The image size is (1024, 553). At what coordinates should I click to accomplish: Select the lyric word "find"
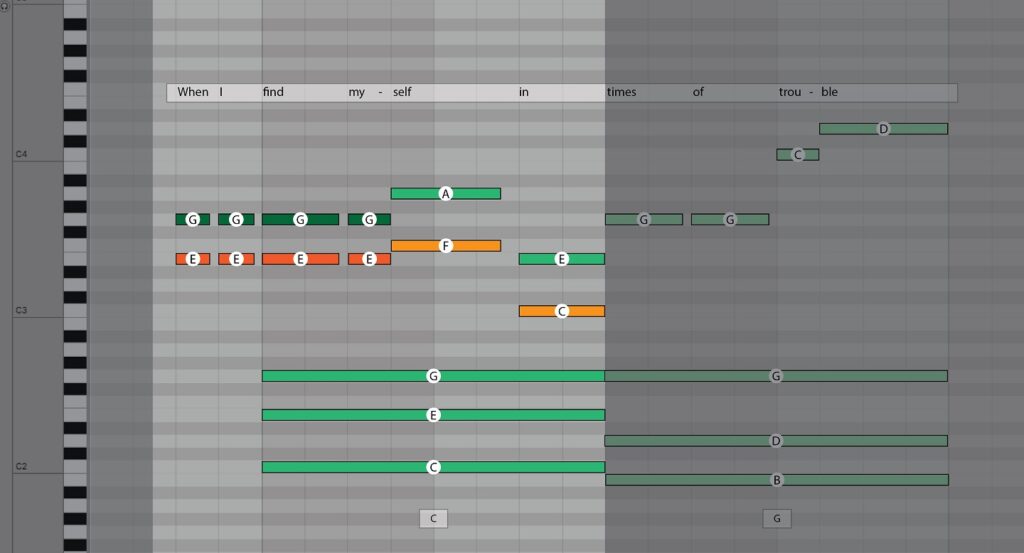click(x=273, y=92)
